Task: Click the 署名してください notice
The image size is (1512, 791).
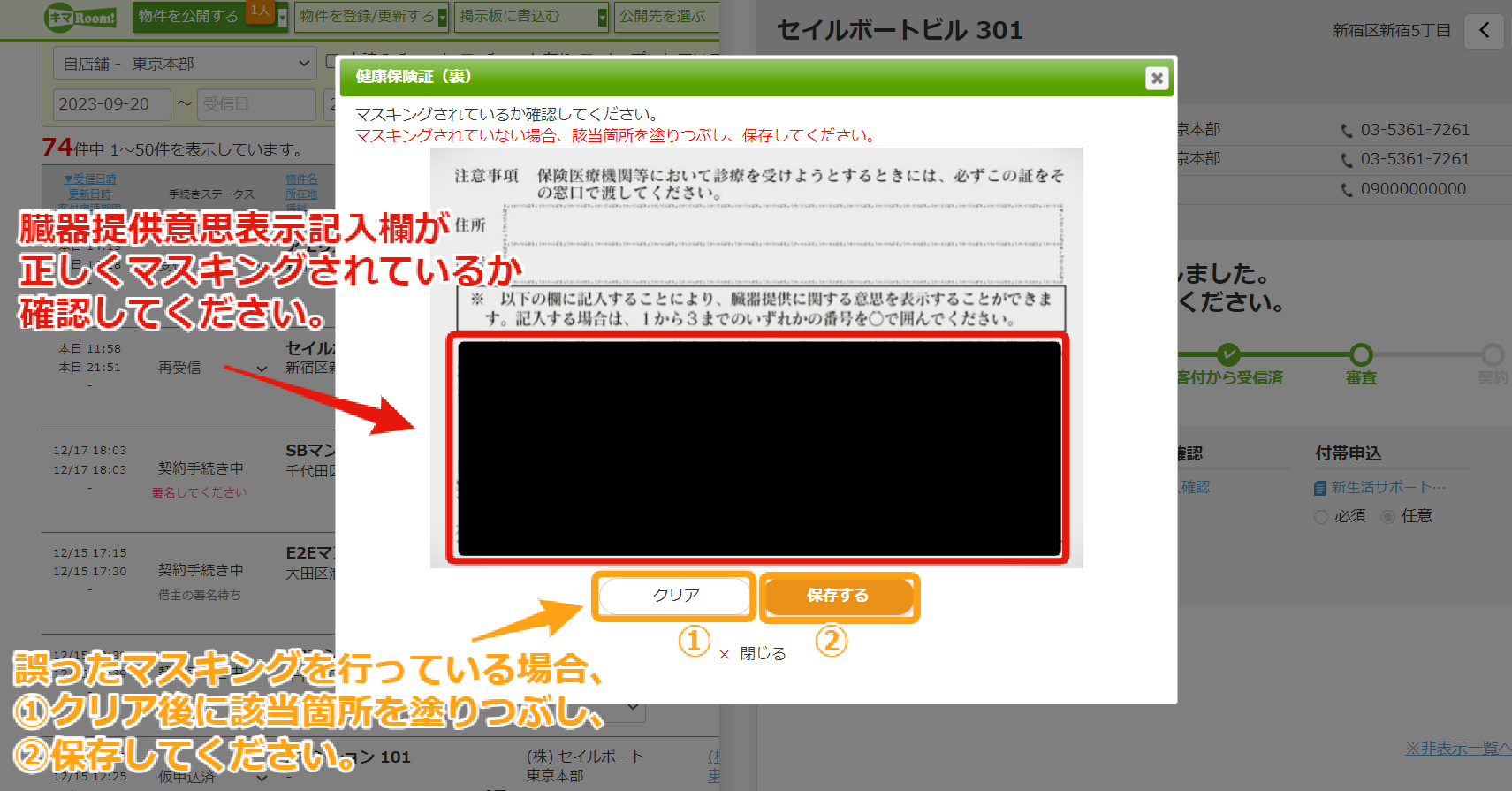Action: point(200,492)
